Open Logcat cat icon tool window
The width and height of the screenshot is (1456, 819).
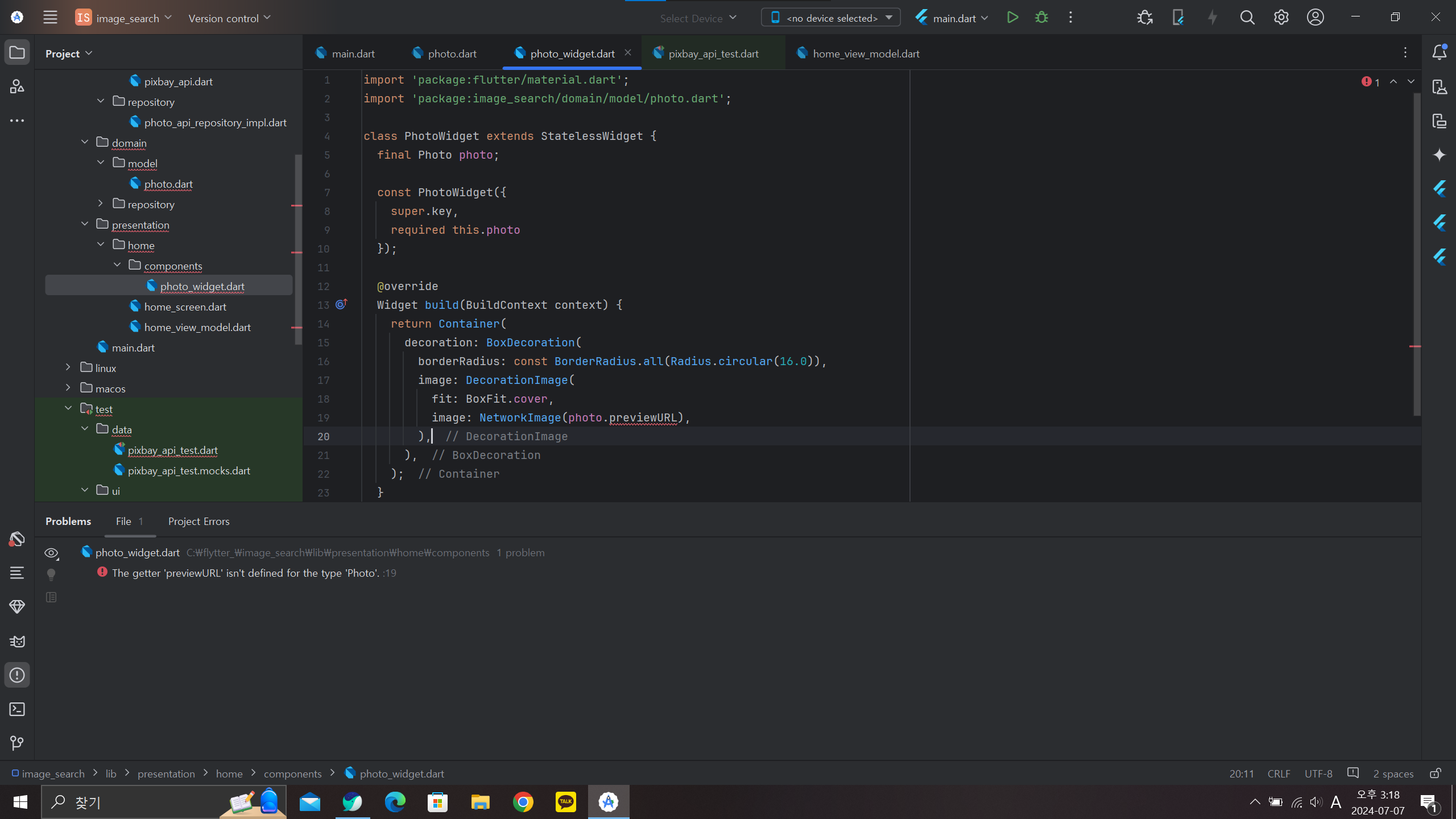pyautogui.click(x=17, y=641)
